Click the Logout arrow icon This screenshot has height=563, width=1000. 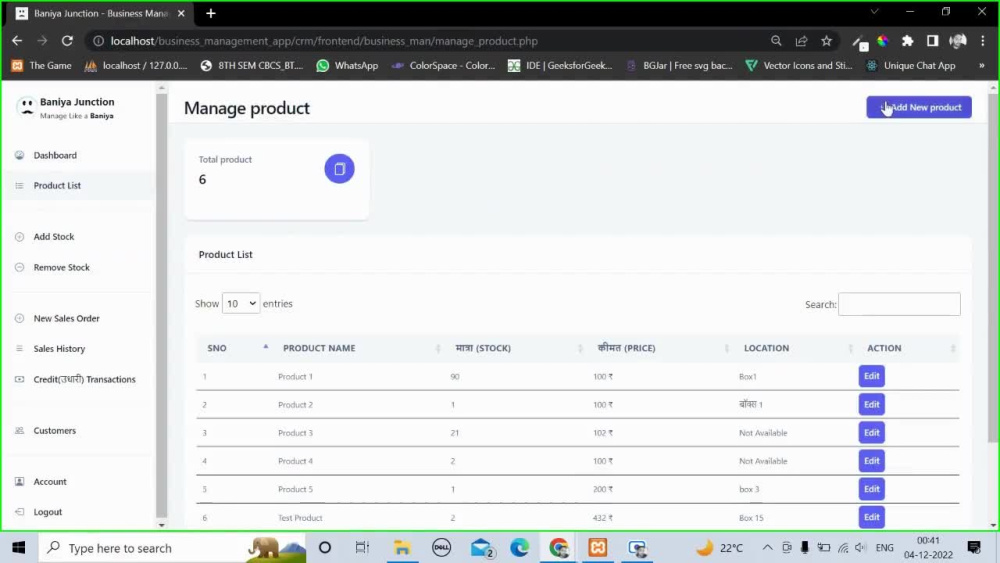click(19, 512)
